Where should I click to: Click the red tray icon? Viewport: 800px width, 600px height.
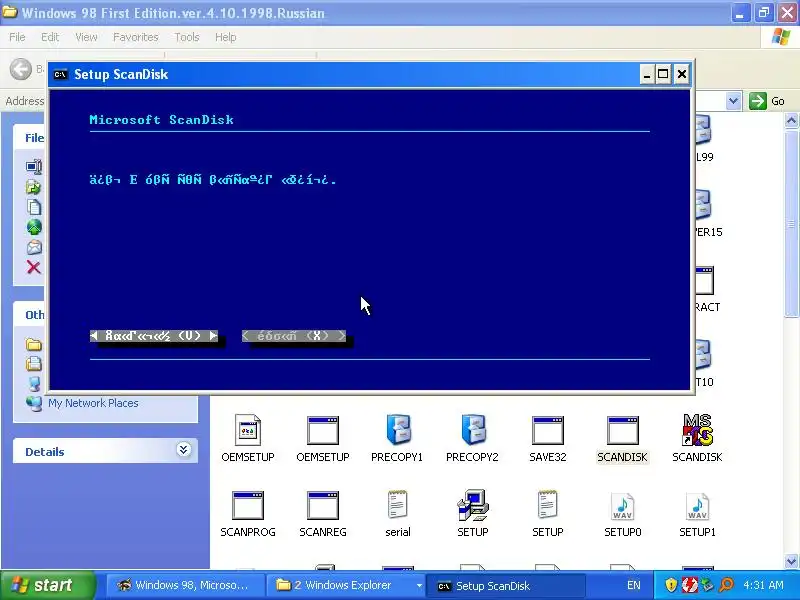tap(689, 585)
